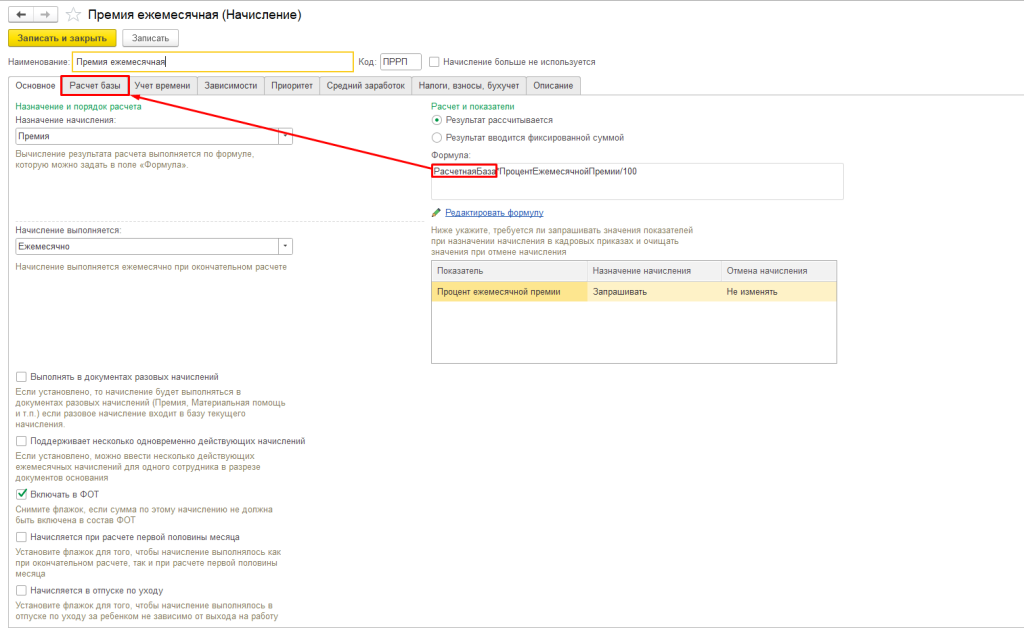Switch to the 'Расчет базы' tab
The width and height of the screenshot is (1024, 632).
95,86
